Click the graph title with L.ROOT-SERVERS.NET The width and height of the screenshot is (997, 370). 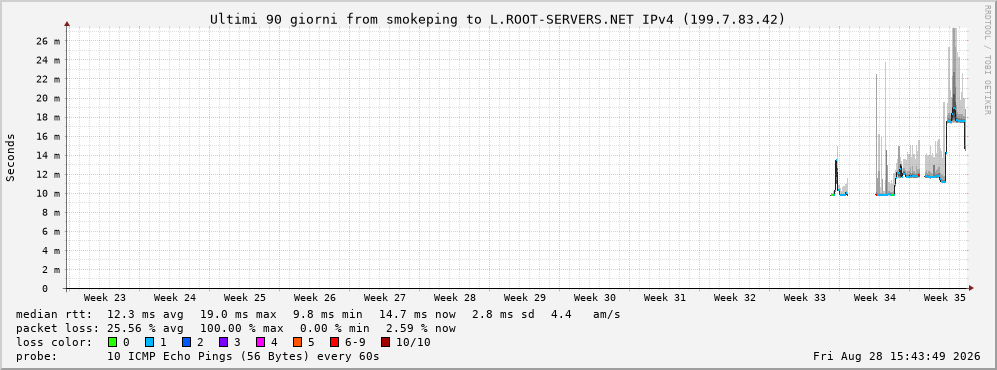pyautogui.click(x=498, y=20)
